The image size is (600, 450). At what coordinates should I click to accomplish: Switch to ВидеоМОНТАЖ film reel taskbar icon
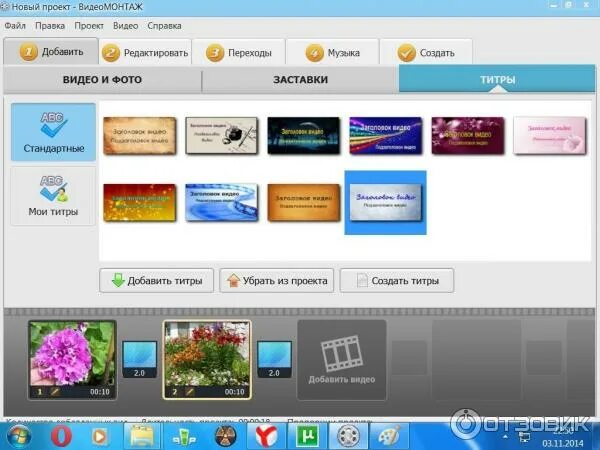click(348, 436)
